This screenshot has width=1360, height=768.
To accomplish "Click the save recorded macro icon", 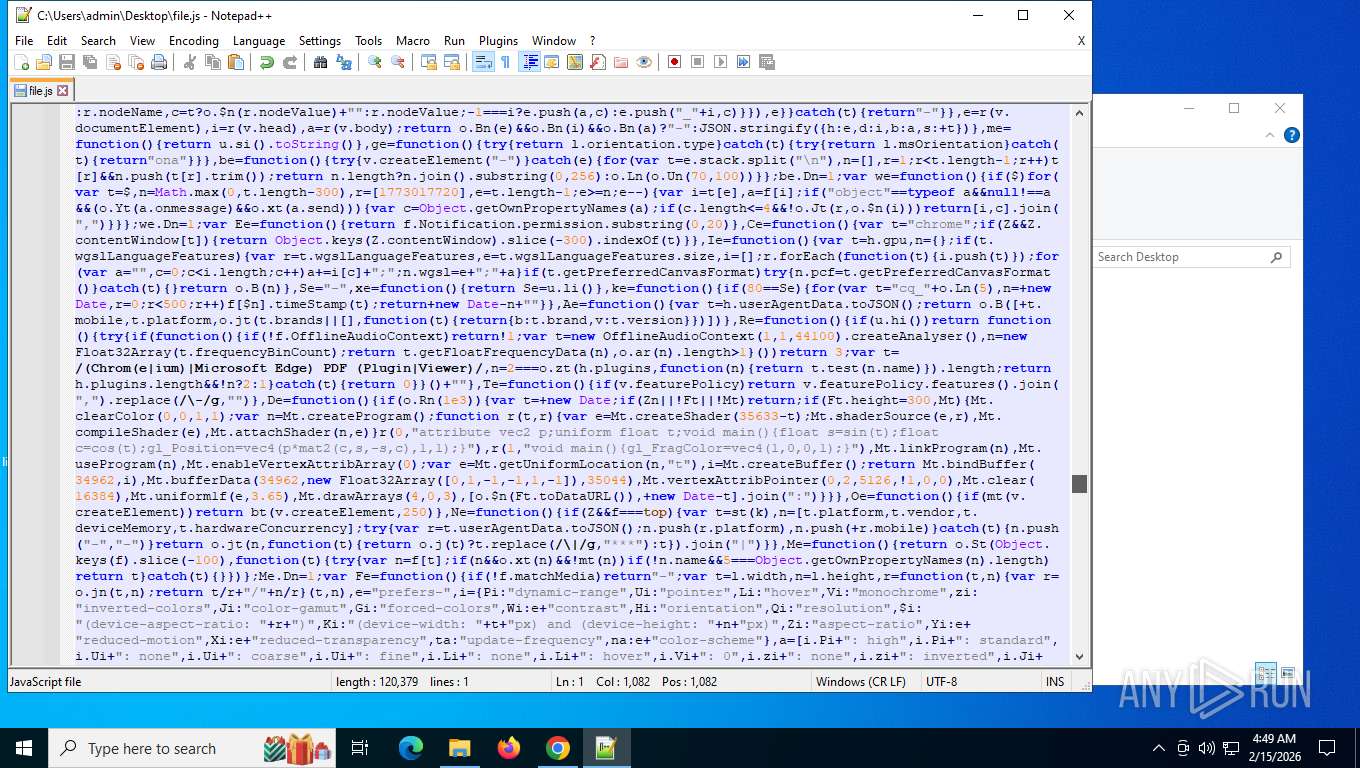I will (x=767, y=62).
